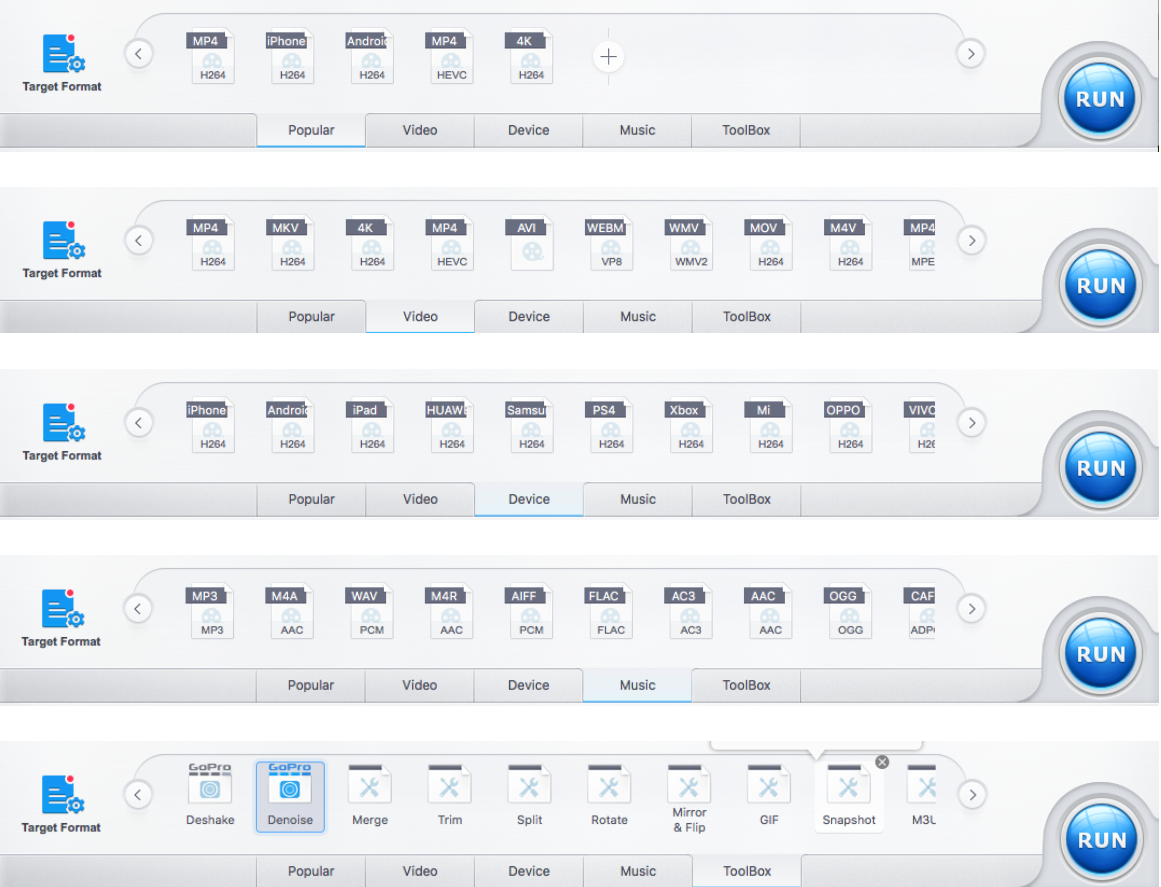1161x887 pixels.
Task: Choose the iPad device profile
Action: pyautogui.click(x=371, y=426)
